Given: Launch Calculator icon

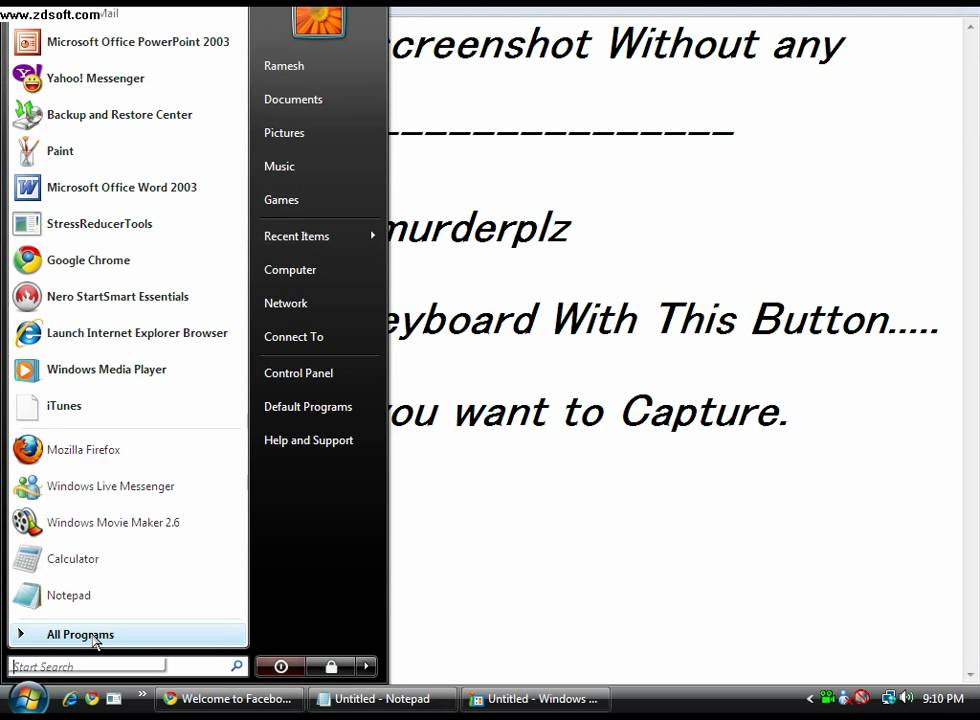Looking at the screenshot, I should [28, 559].
